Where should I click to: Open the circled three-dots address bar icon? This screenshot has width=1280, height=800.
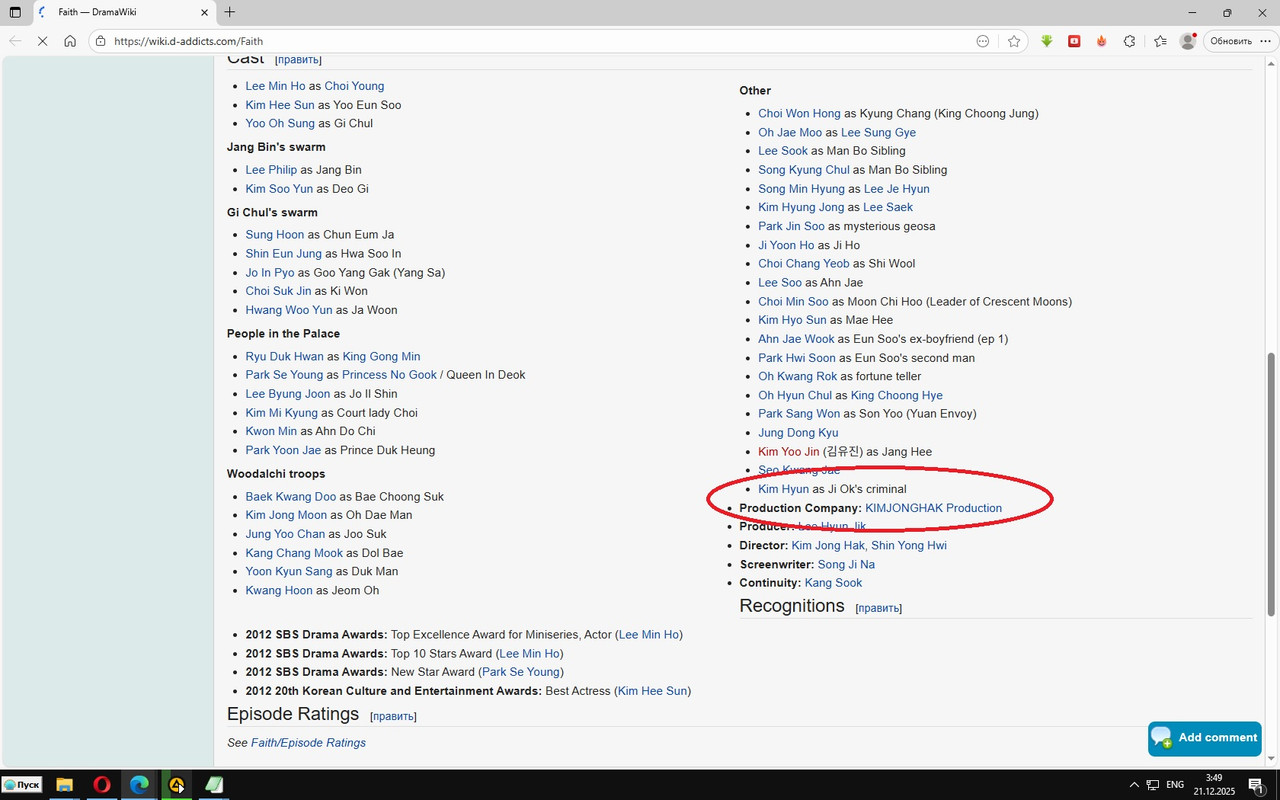(x=983, y=41)
